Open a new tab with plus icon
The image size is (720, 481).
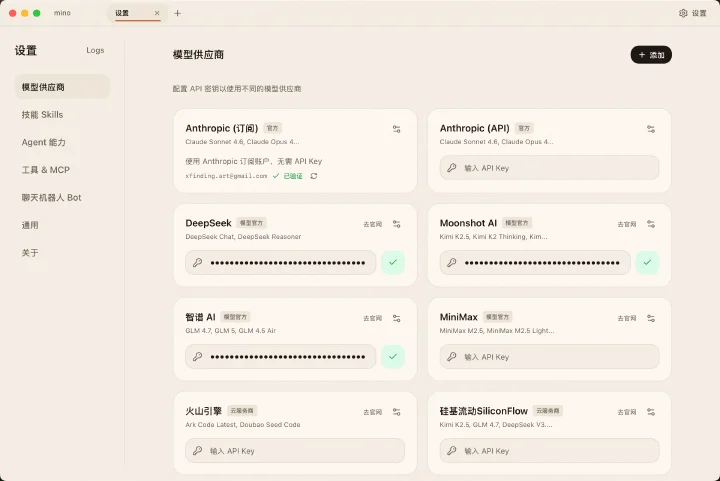[x=178, y=13]
